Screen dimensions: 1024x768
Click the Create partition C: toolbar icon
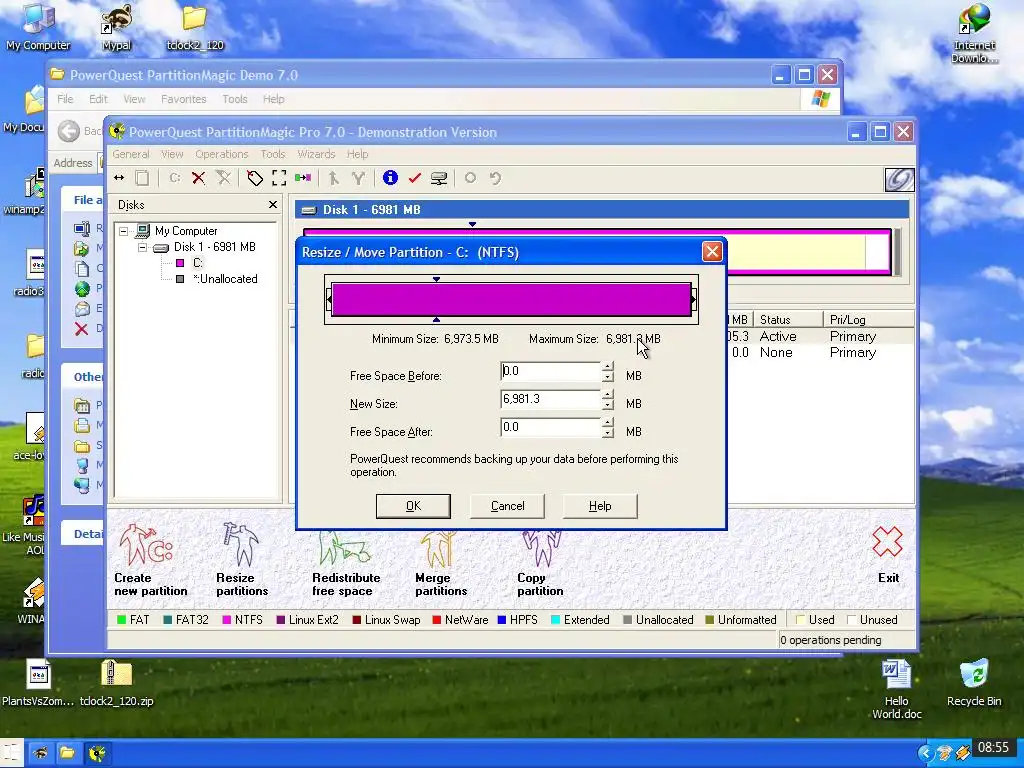tap(174, 178)
